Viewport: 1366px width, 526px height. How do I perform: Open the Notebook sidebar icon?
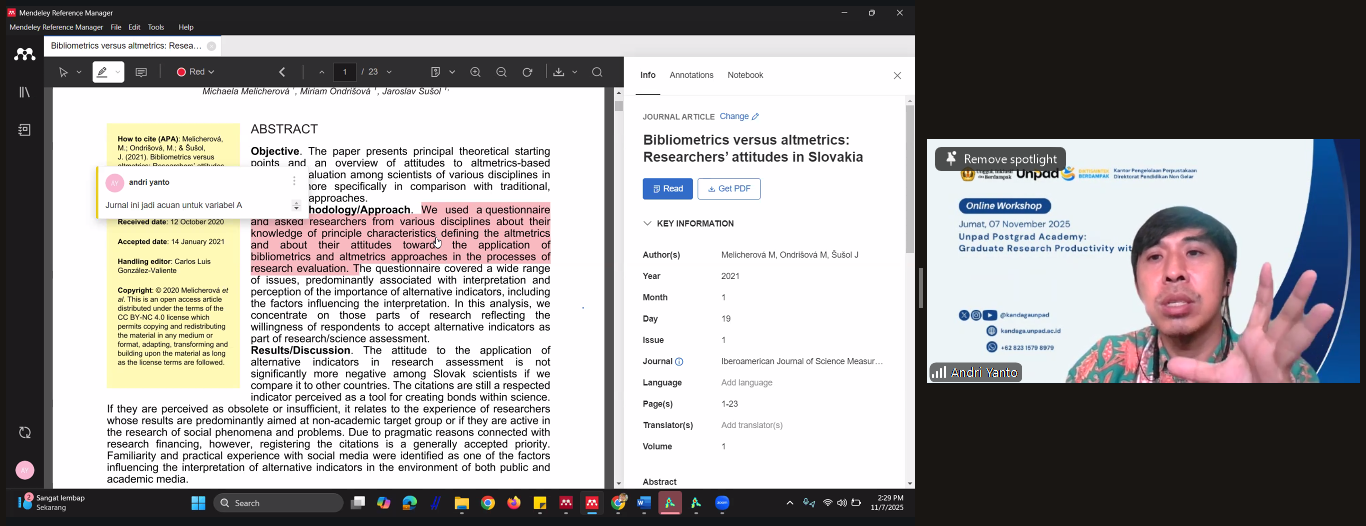tap(24, 130)
